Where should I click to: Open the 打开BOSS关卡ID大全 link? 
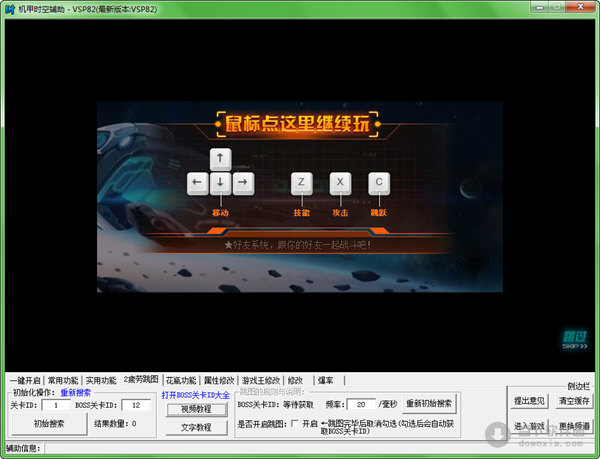click(x=196, y=395)
